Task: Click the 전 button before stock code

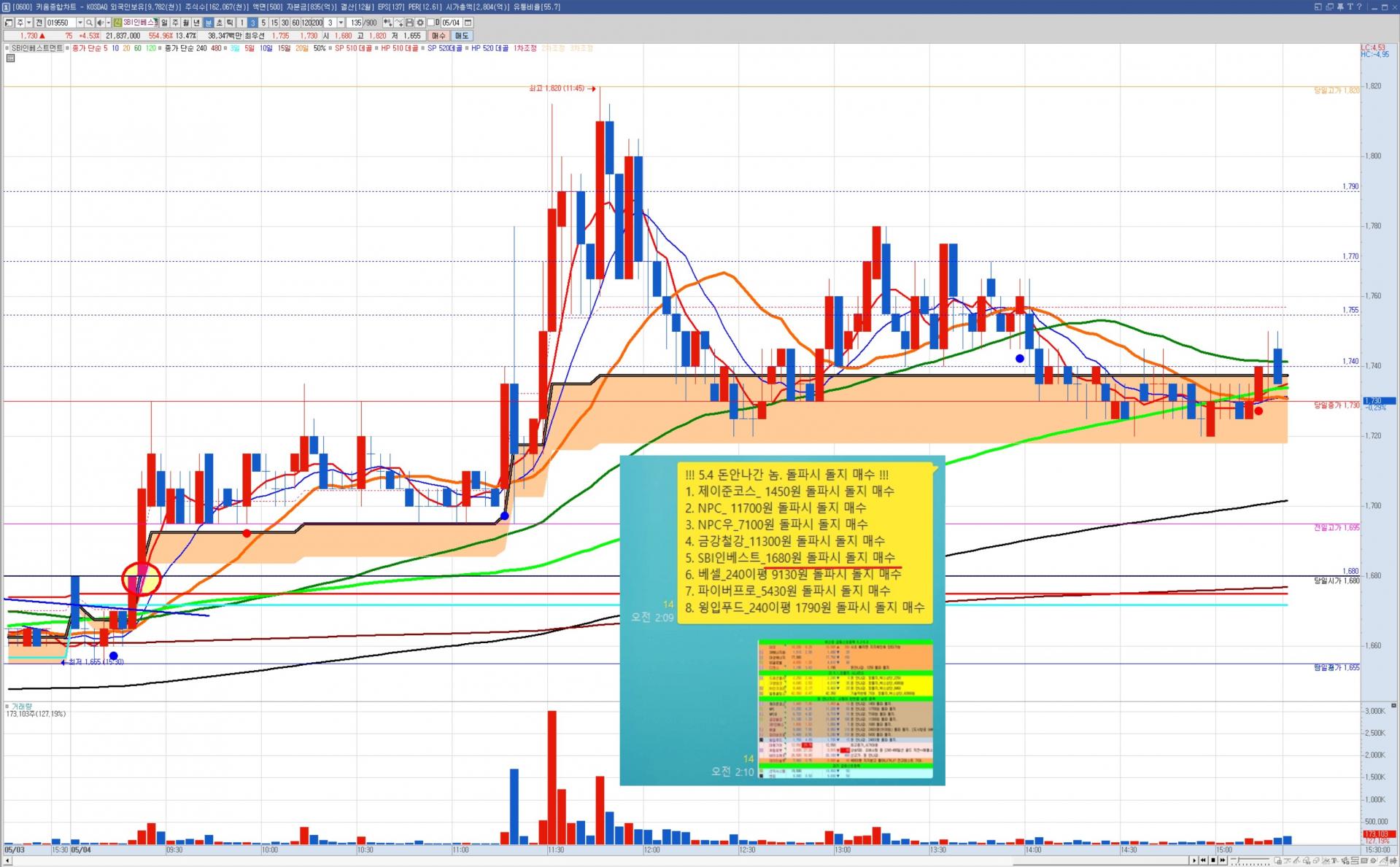Action: tap(39, 23)
